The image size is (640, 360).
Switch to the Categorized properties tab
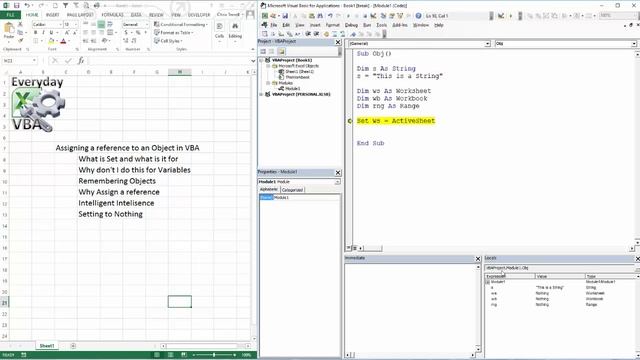(292, 190)
